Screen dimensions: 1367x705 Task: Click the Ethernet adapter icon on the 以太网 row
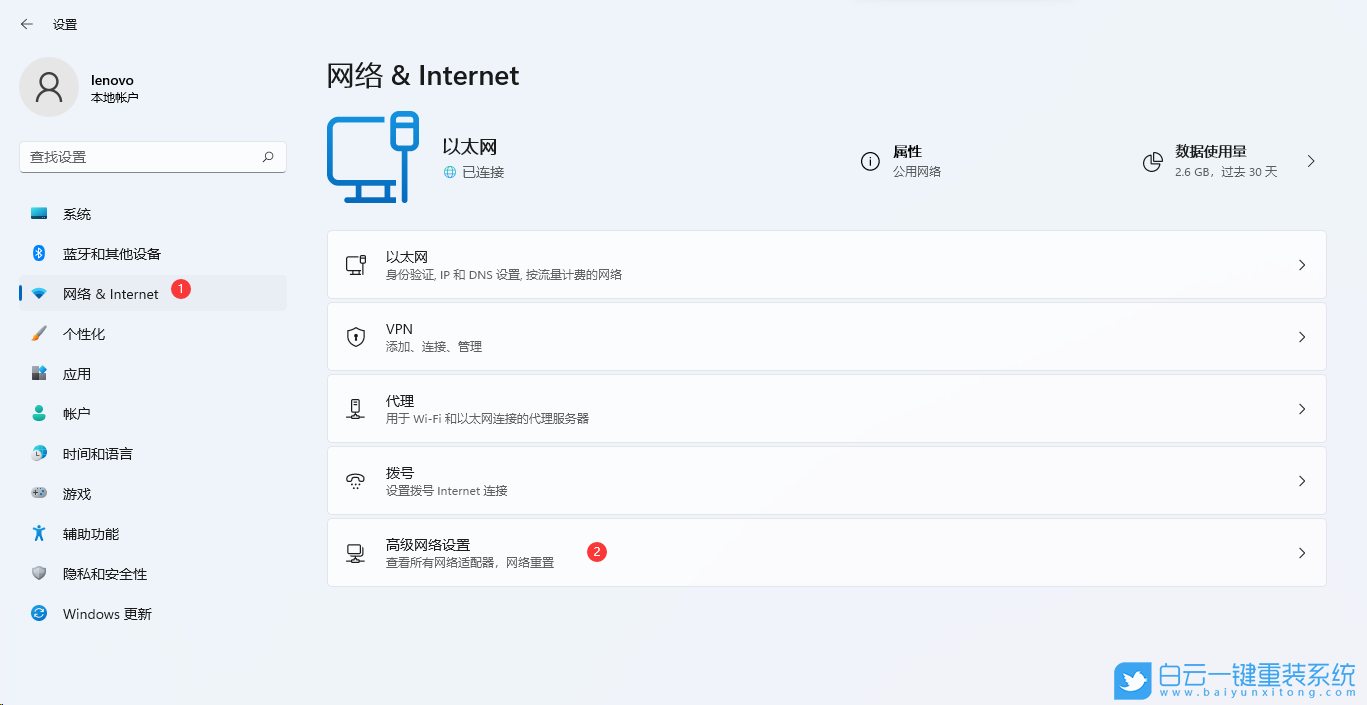(356, 264)
